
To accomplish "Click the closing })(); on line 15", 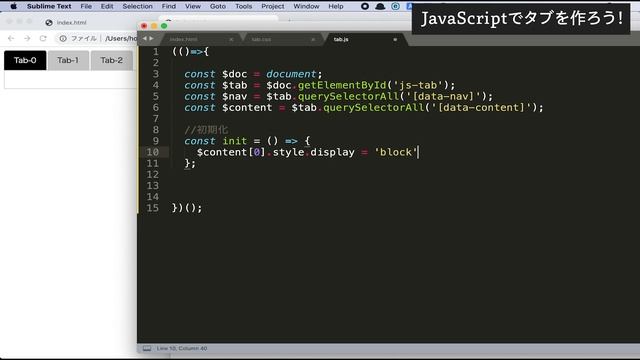I will pos(187,208).
